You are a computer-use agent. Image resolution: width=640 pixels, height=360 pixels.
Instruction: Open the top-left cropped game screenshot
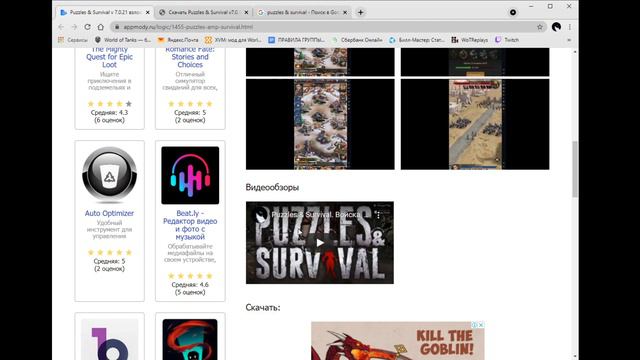click(x=320, y=62)
